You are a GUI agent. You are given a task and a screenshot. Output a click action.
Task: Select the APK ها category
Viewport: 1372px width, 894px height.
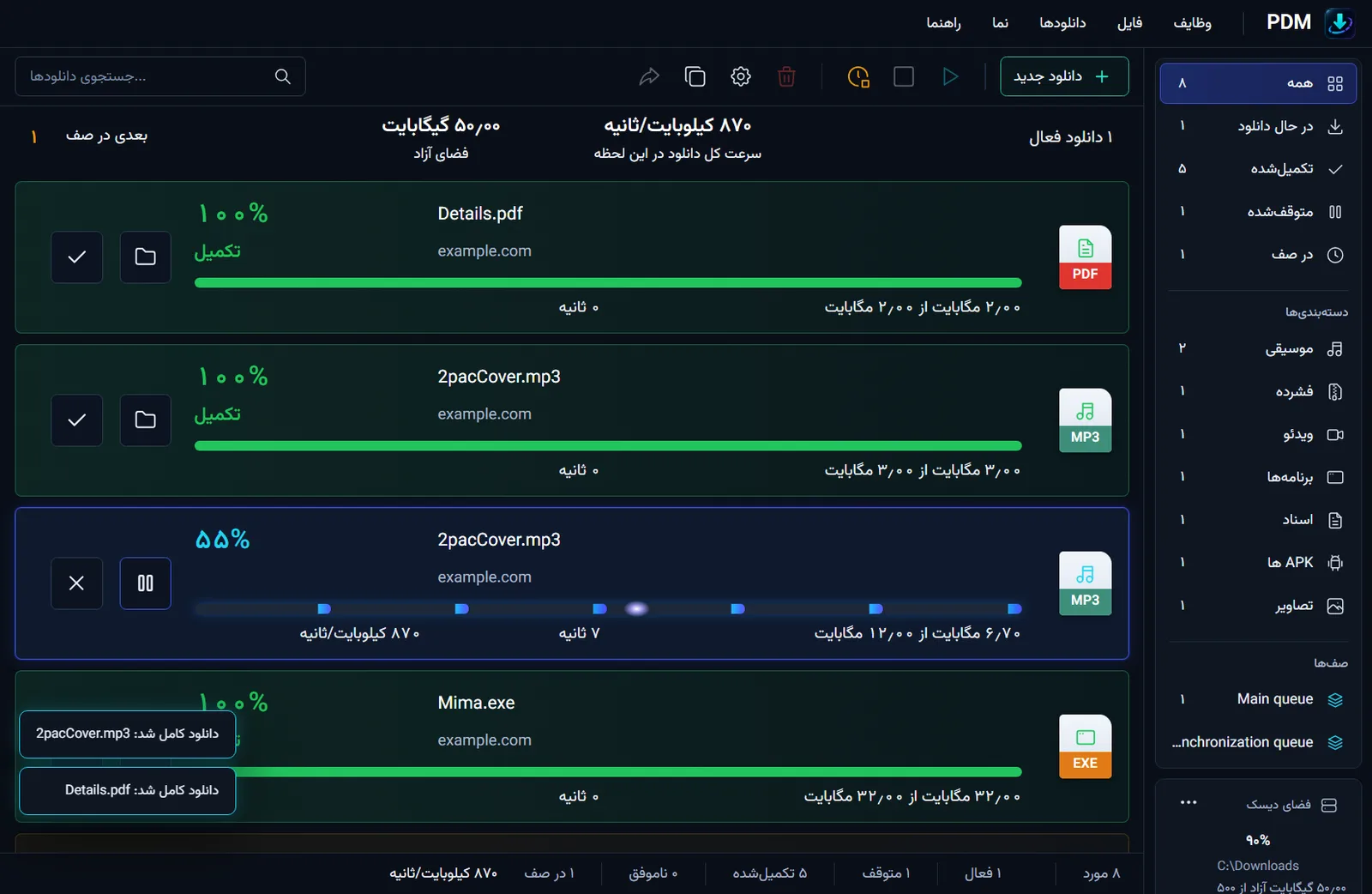click(x=1258, y=563)
